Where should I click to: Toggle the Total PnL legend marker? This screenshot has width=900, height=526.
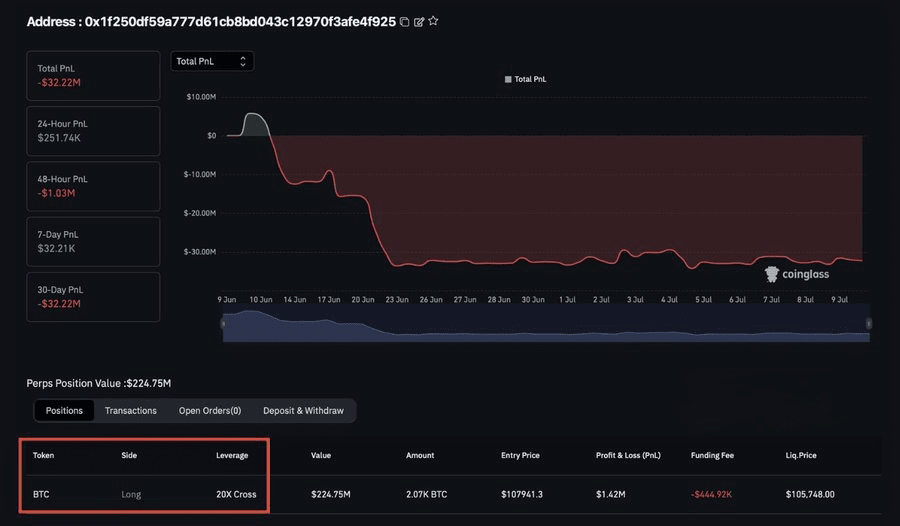508,79
